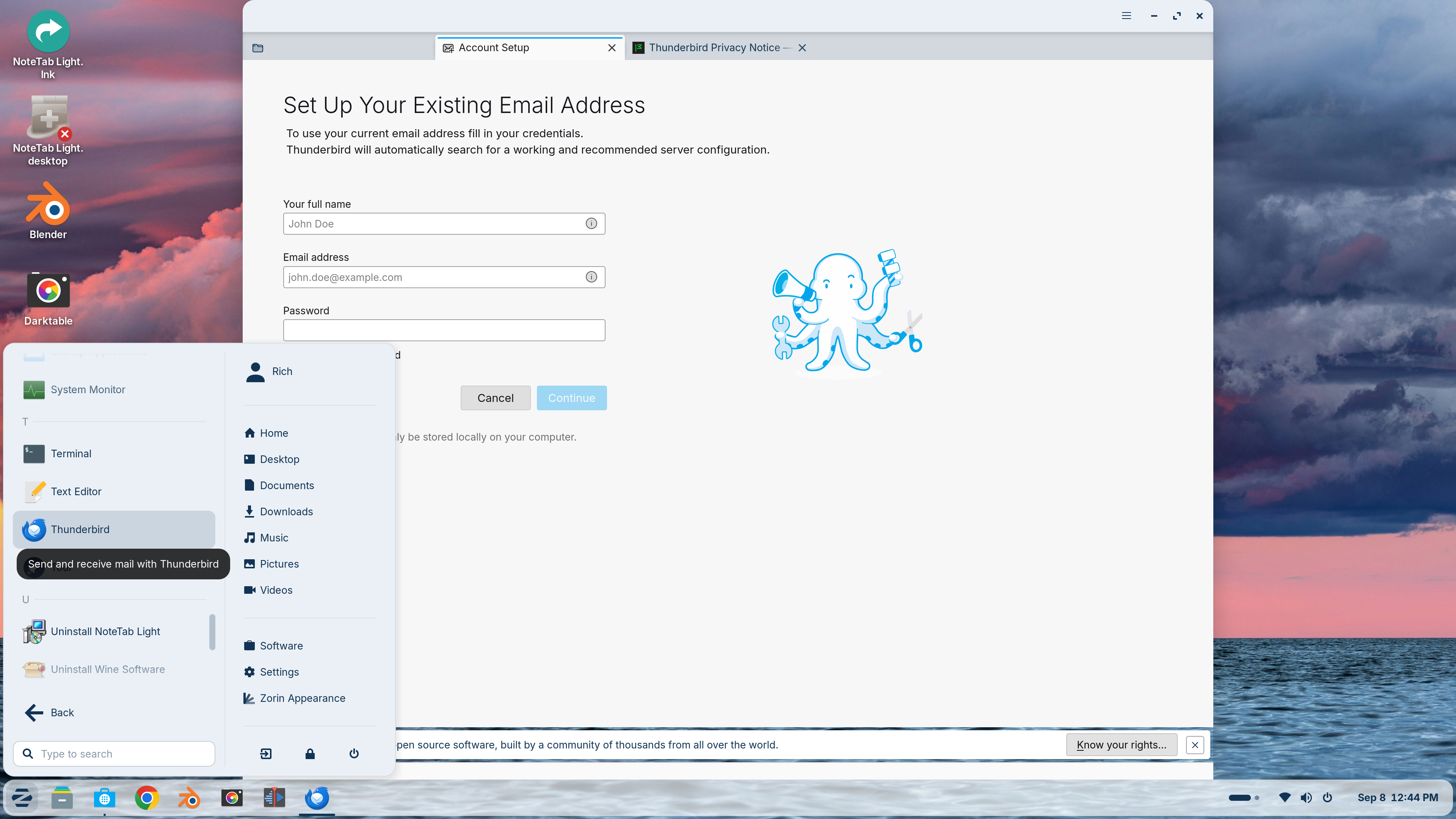Screen dimensions: 1456x819
Task: Open Thunderbird hamburger application menu
Action: point(1126,16)
